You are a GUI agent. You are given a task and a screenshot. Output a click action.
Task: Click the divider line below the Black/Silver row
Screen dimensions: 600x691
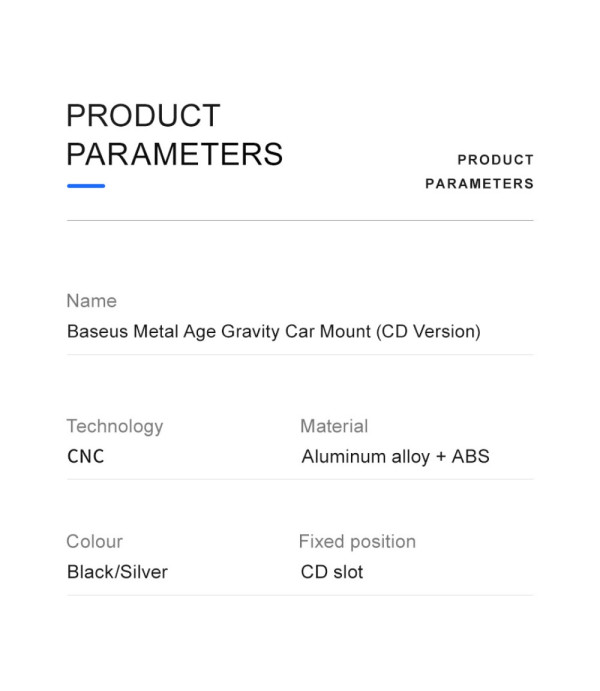coord(300,595)
